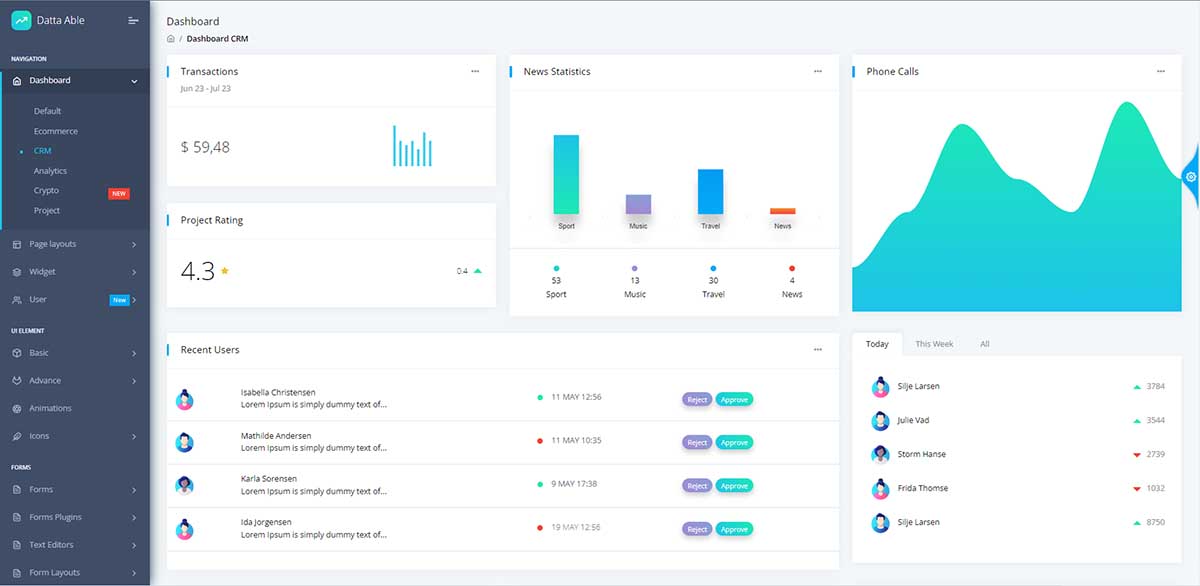1200x586 pixels.
Task: Reject Mathilde Andersen's request
Action: point(697,442)
